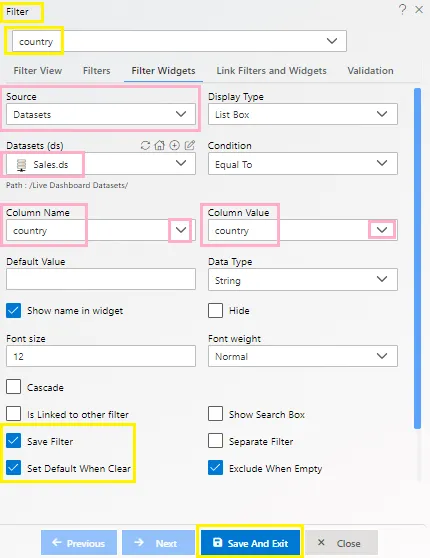Enable the Cascade checkbox
Viewport: 430px width, 558px height.
pos(14,387)
